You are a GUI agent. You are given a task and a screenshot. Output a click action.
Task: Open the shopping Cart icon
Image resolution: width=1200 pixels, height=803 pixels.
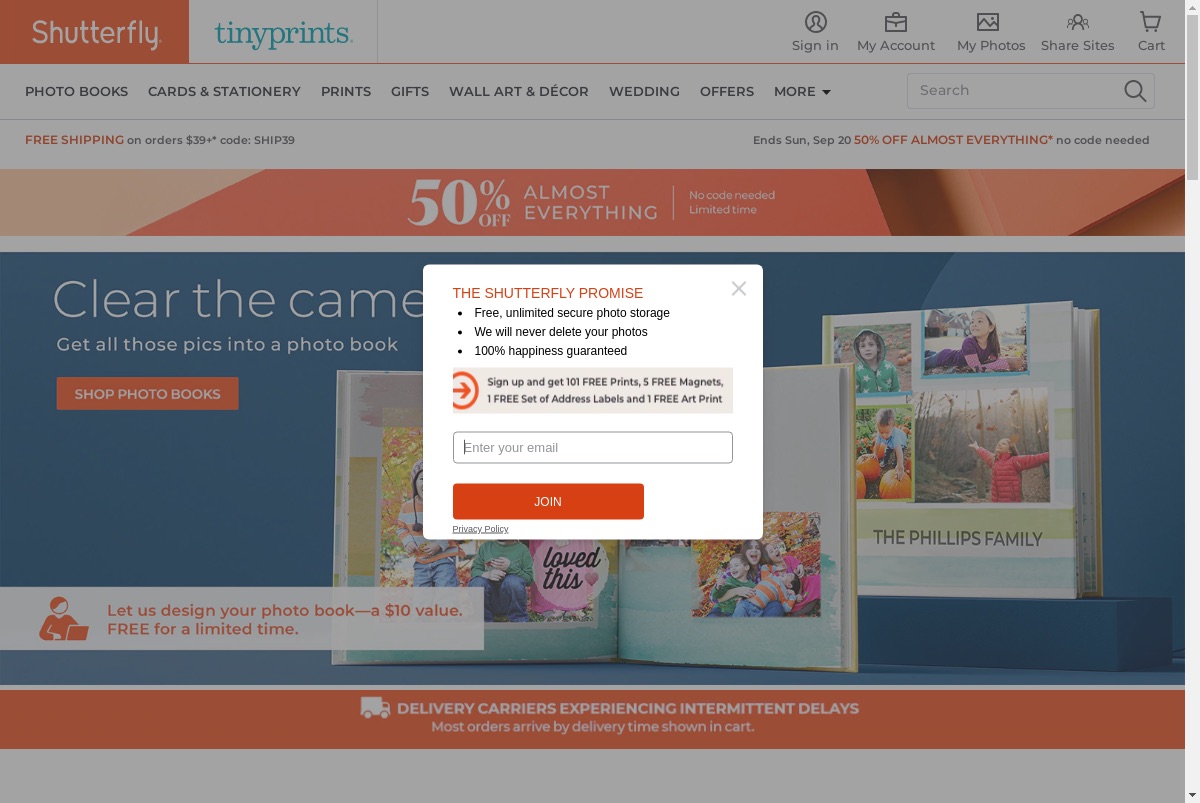click(x=1151, y=22)
